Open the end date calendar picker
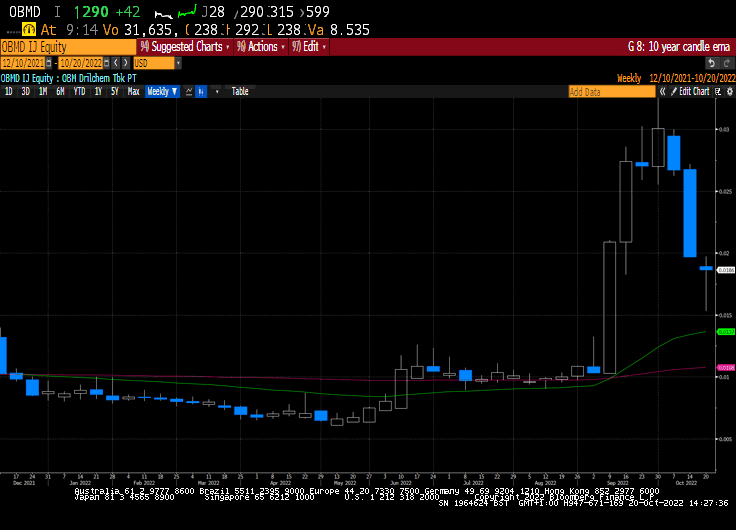The image size is (736, 530). [107, 63]
